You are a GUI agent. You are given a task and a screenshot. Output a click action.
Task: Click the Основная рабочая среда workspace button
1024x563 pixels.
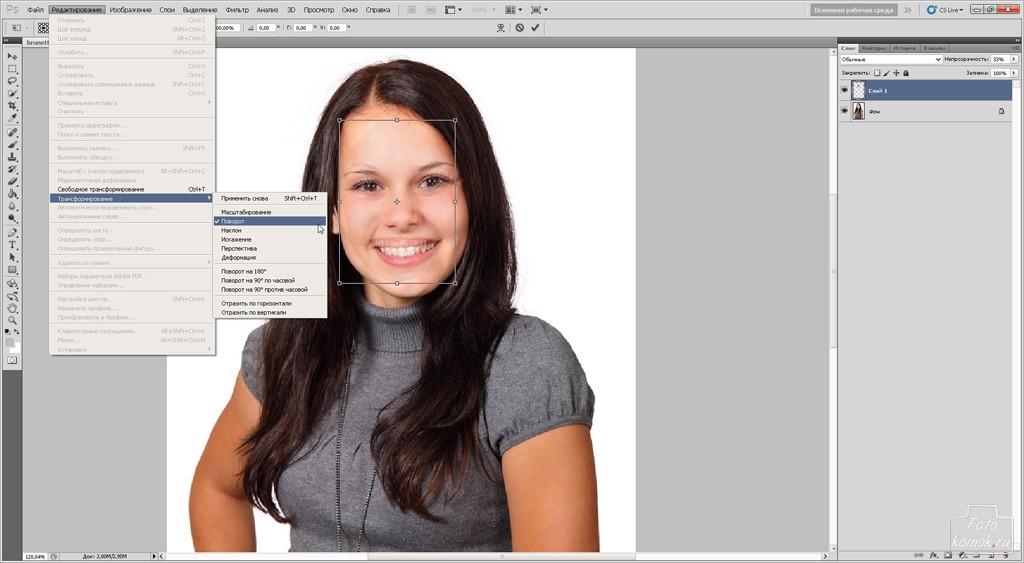click(854, 10)
